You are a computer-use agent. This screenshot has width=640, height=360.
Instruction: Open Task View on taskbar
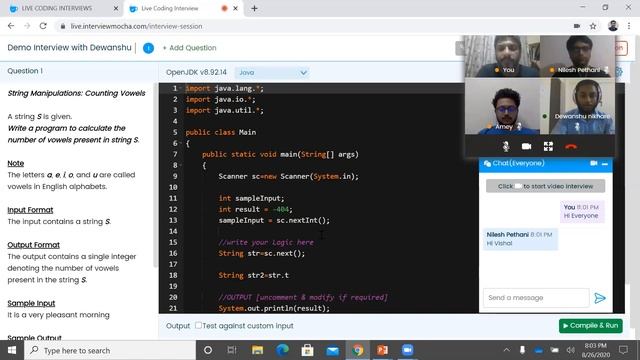point(232,350)
